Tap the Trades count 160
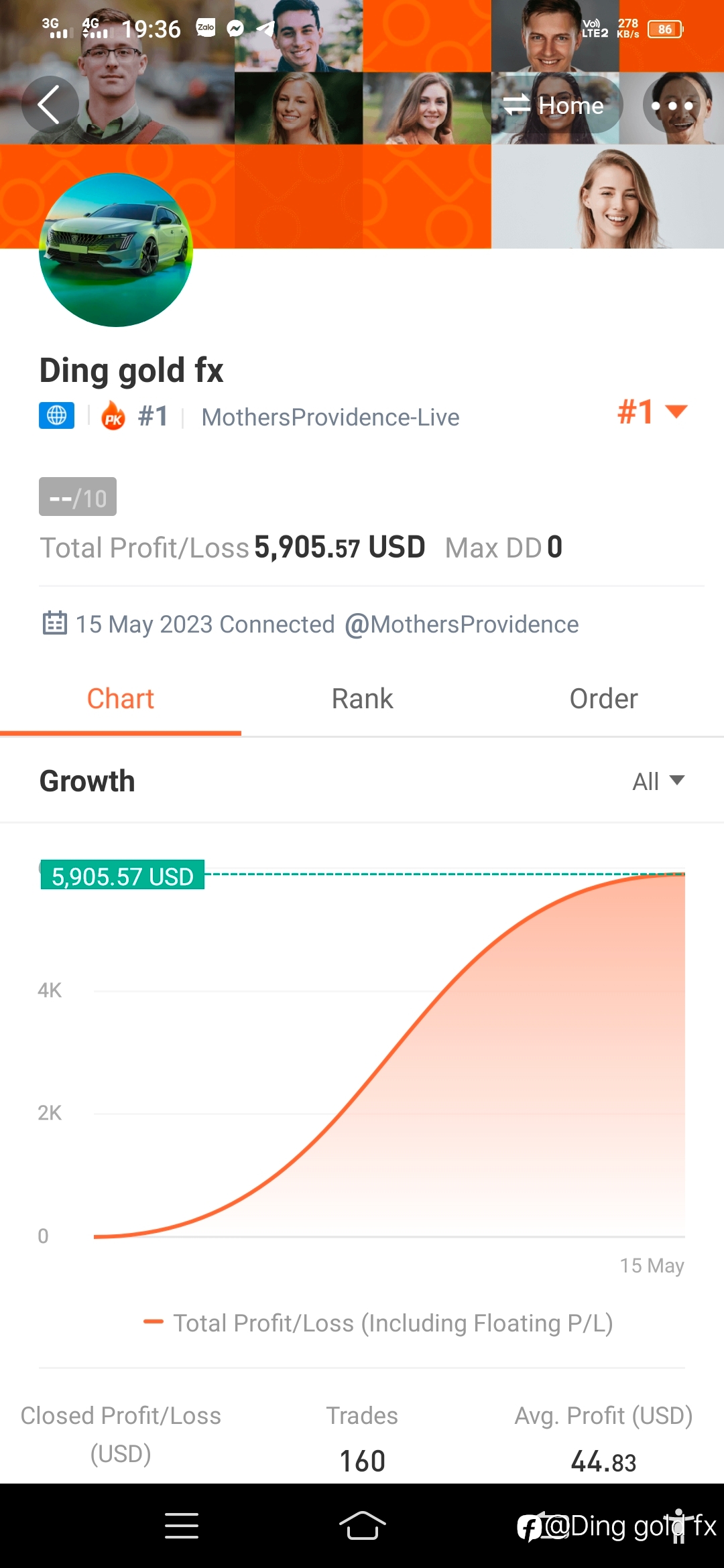 pos(362,1461)
